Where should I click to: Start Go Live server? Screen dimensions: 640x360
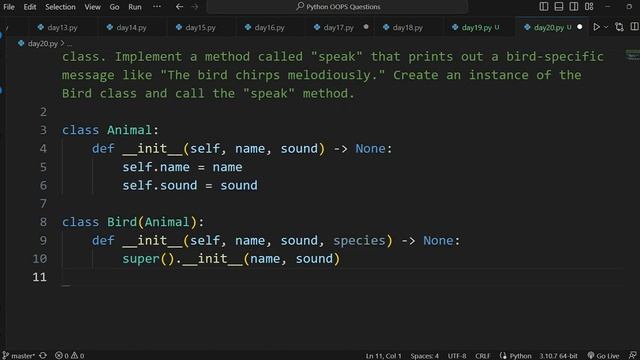click(603, 356)
